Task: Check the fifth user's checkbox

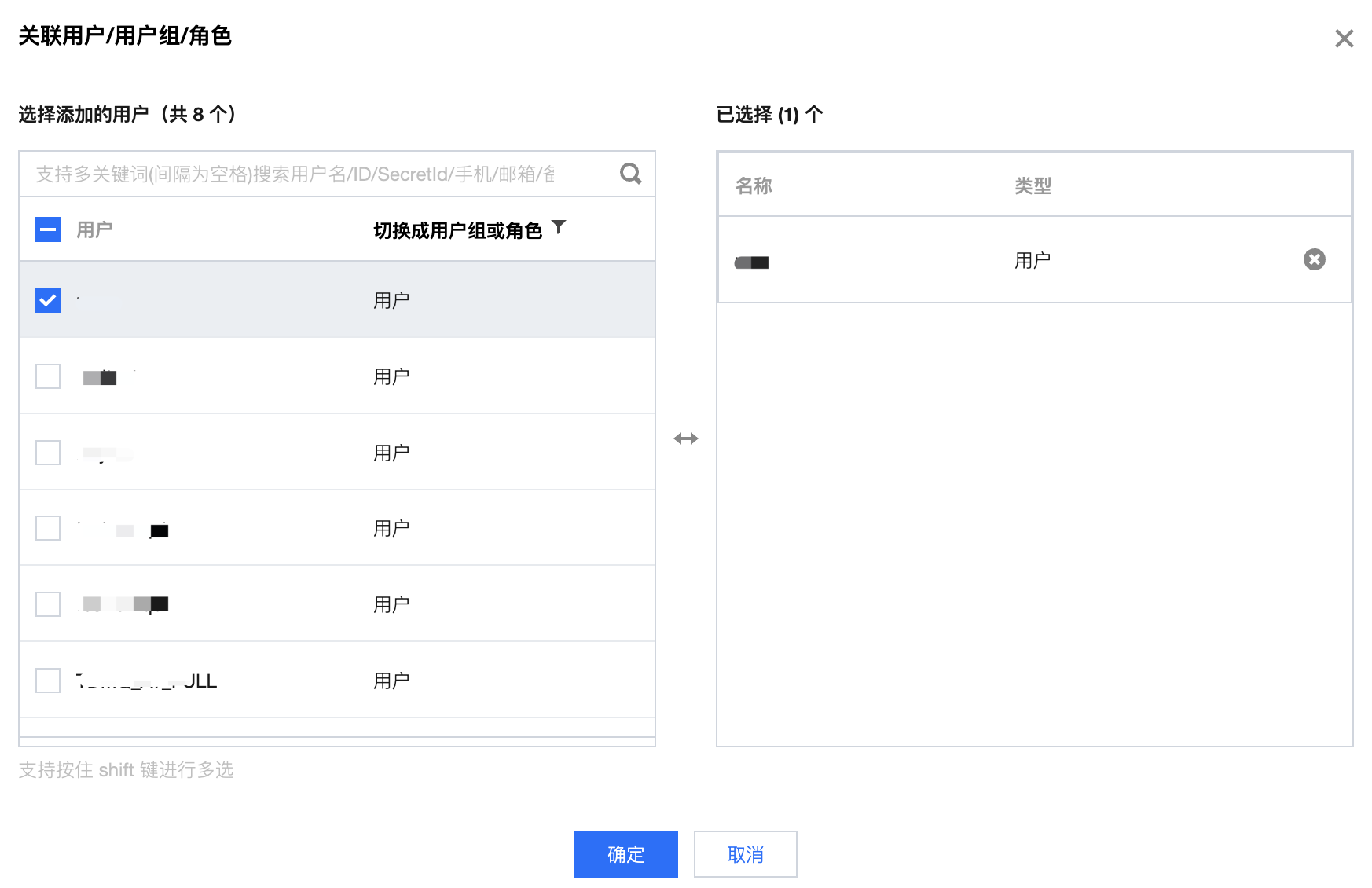Action: pos(48,604)
